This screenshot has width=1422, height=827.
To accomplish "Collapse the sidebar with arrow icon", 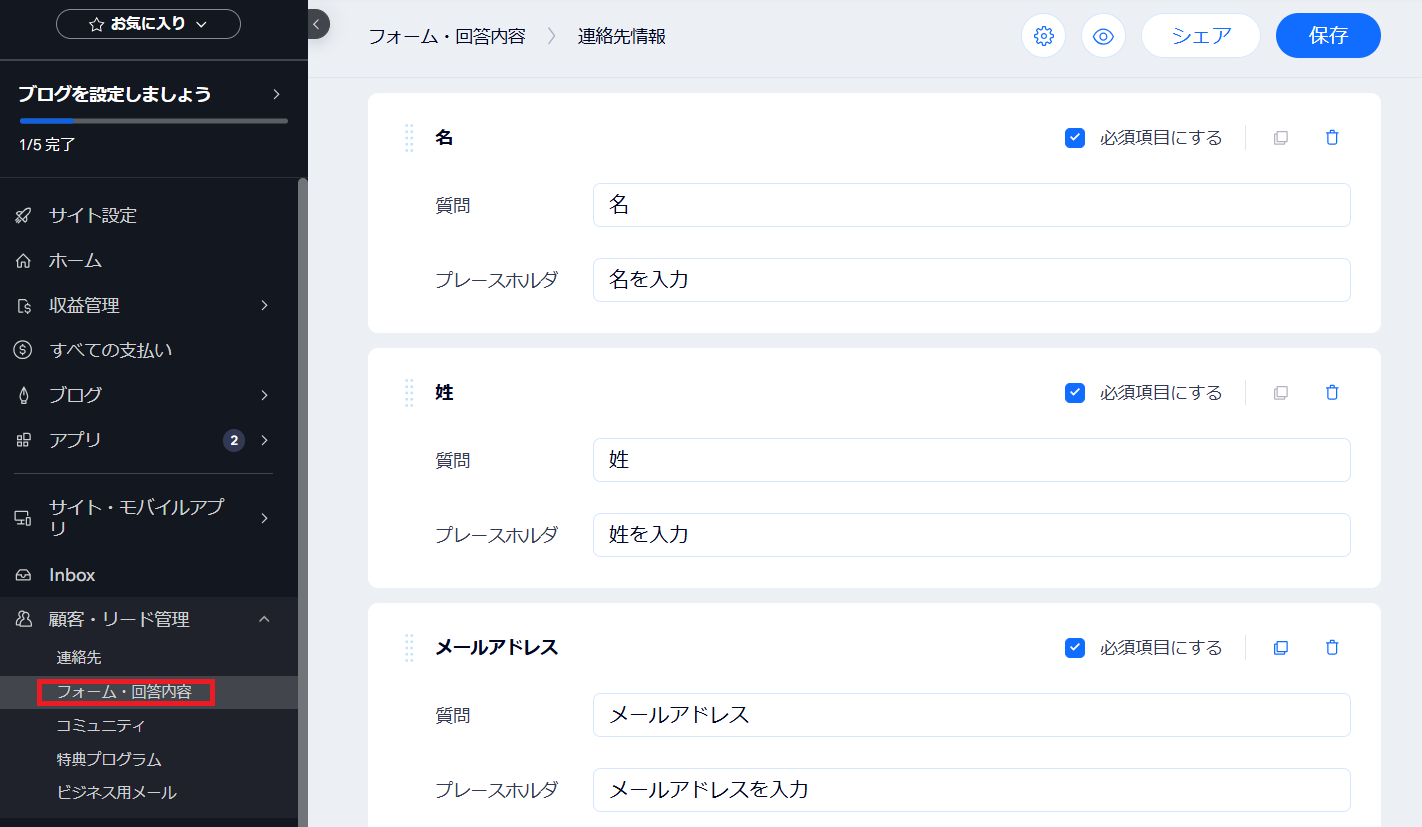I will coord(316,25).
